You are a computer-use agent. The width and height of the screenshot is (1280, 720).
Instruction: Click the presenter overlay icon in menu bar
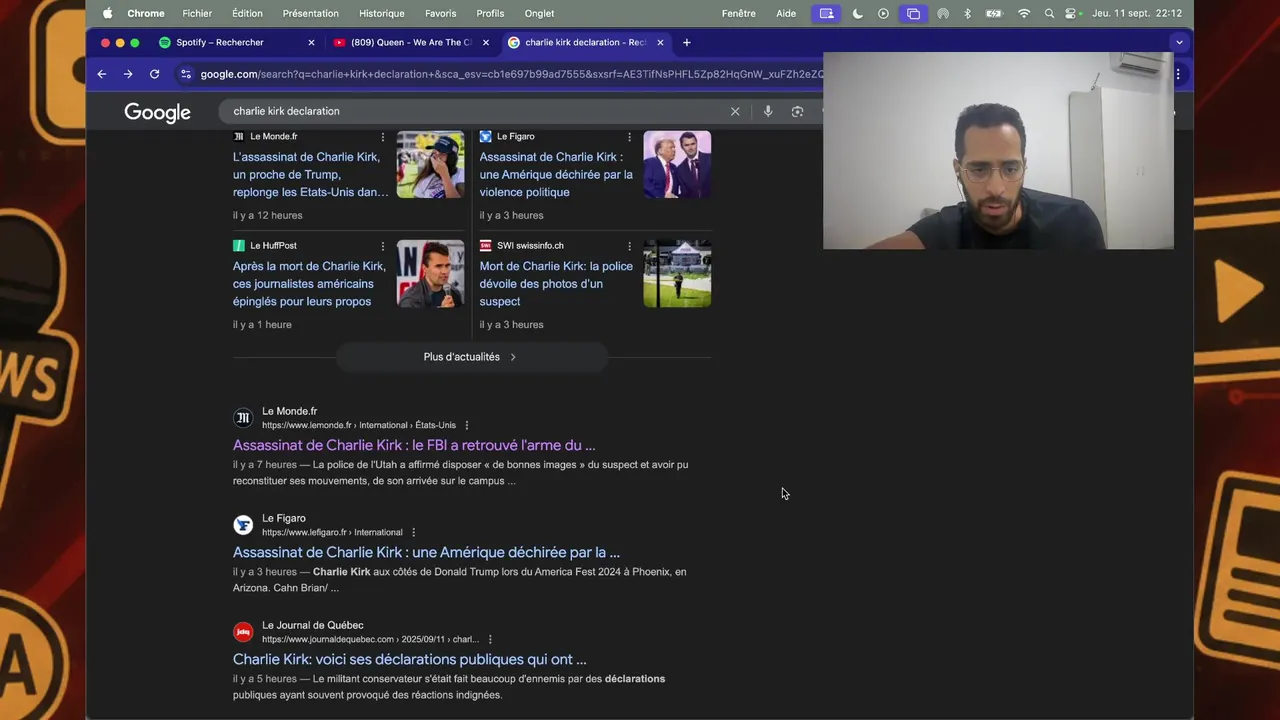(826, 13)
